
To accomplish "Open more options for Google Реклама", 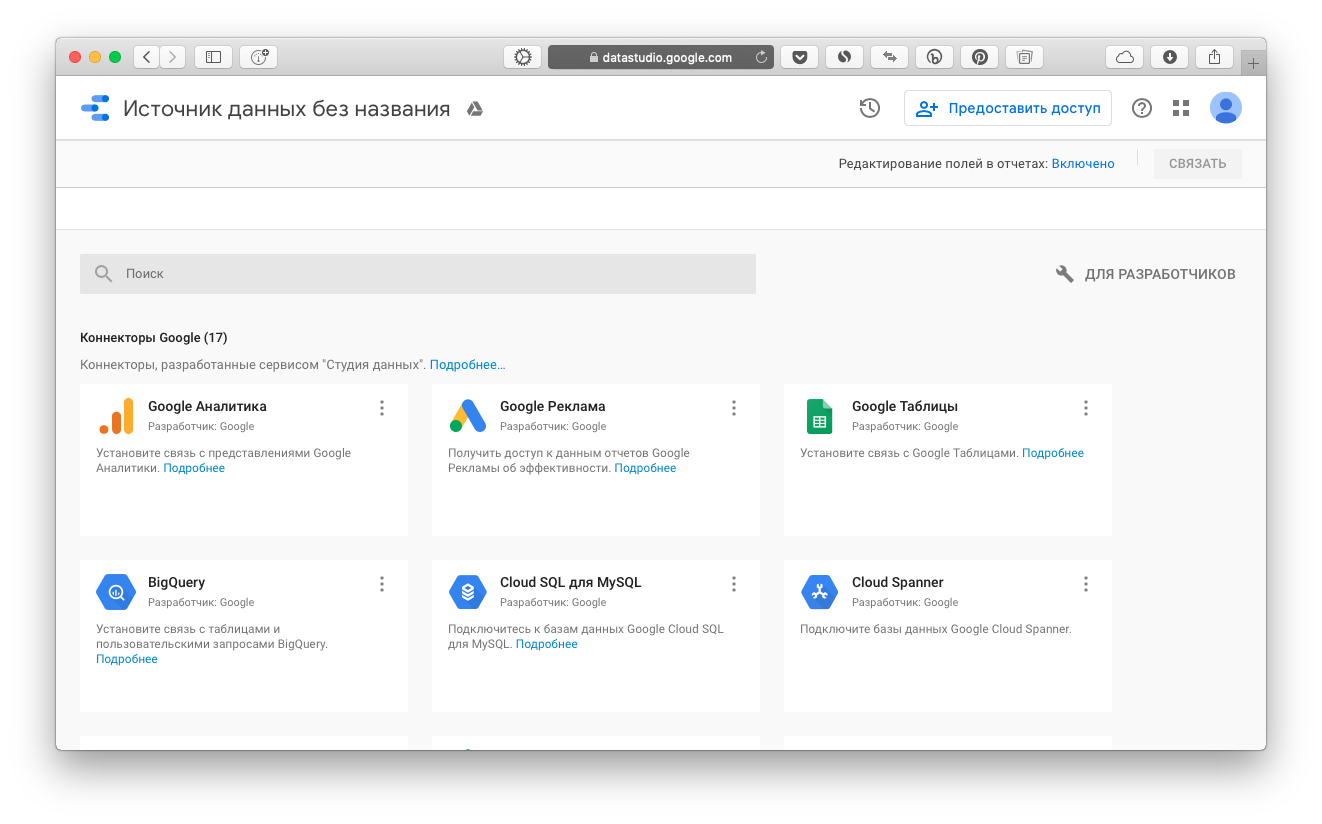I will (x=734, y=408).
